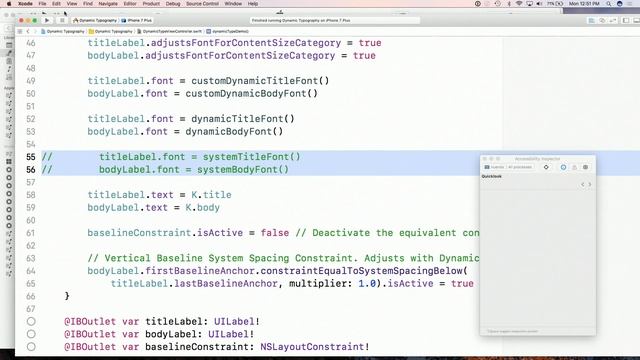Open the File menu
Image resolution: width=640 pixels, height=360 pixels.
42,4
